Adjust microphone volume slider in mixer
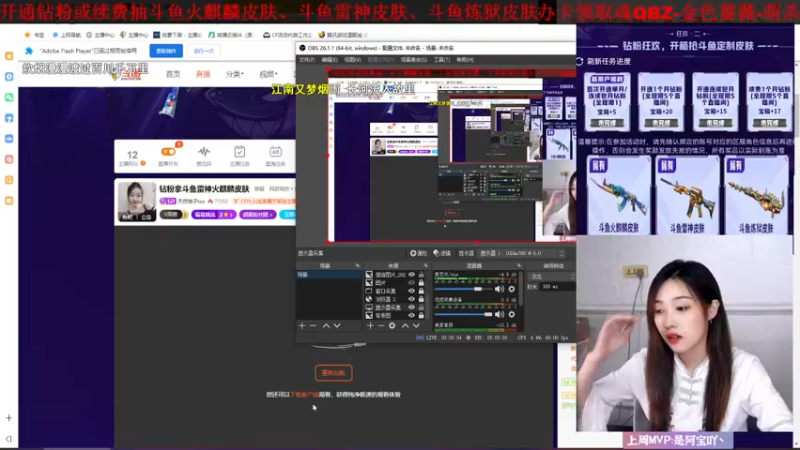800x450 pixels. click(x=463, y=289)
